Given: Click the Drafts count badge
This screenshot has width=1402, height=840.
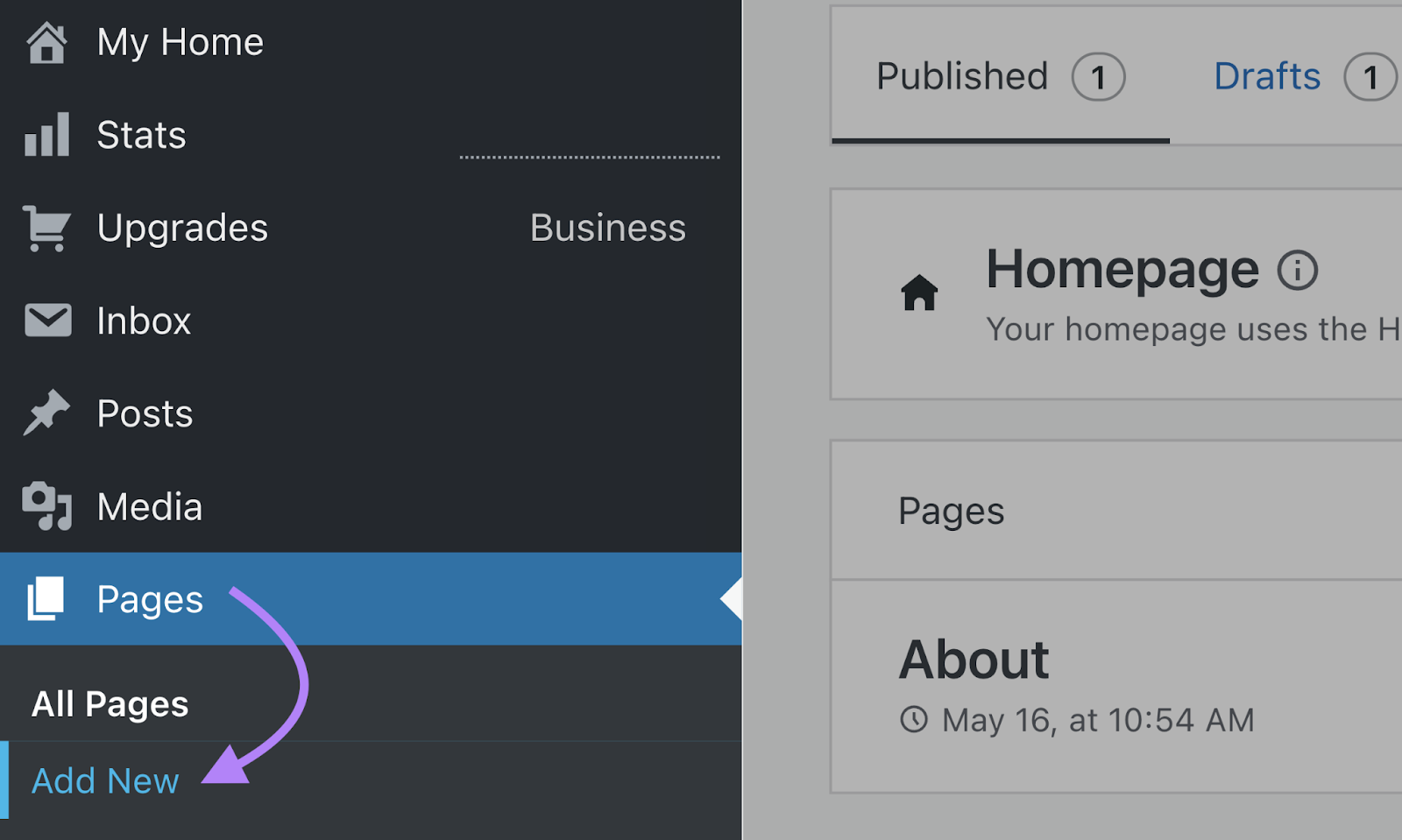Looking at the screenshot, I should (1370, 76).
